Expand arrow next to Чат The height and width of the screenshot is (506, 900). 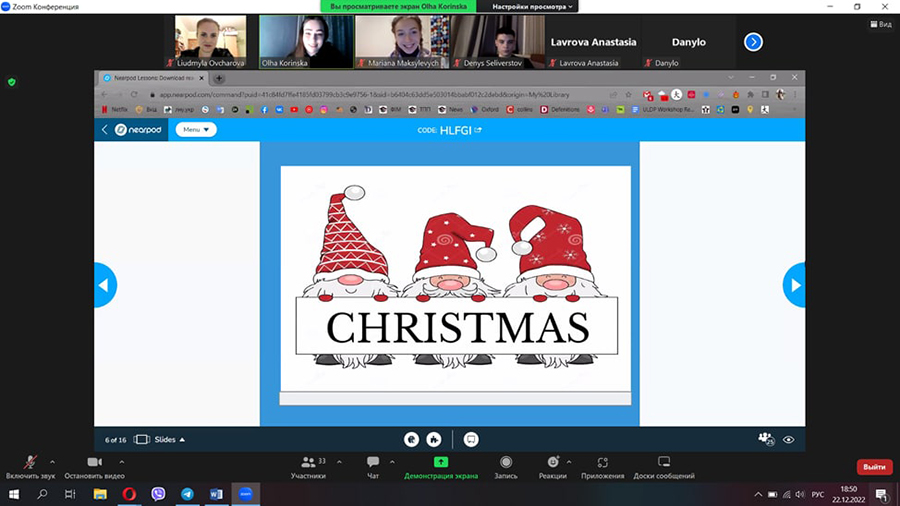pyautogui.click(x=392, y=461)
